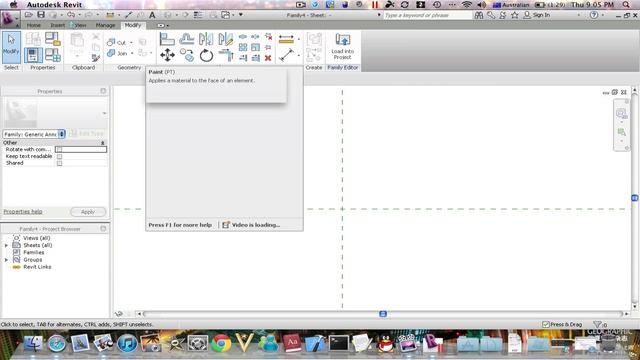The height and width of the screenshot is (360, 640).
Task: Click the Wi-Fi icon in menu bar
Action: click(x=466, y=4)
